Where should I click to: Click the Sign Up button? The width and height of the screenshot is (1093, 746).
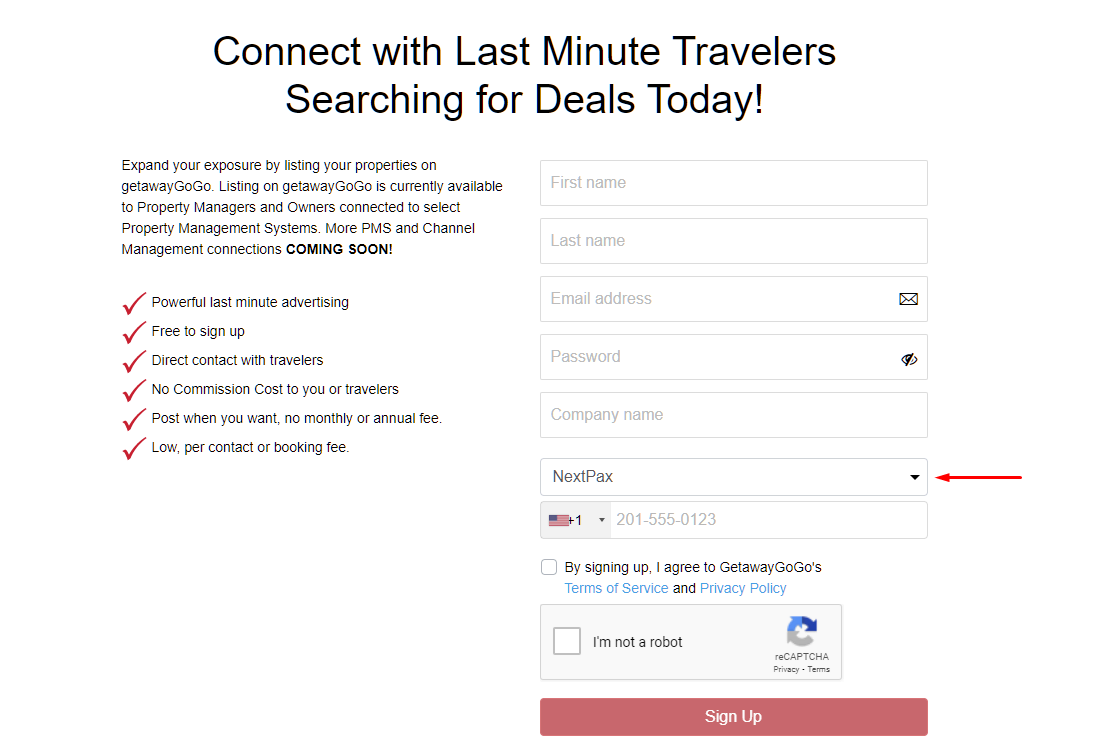point(733,717)
